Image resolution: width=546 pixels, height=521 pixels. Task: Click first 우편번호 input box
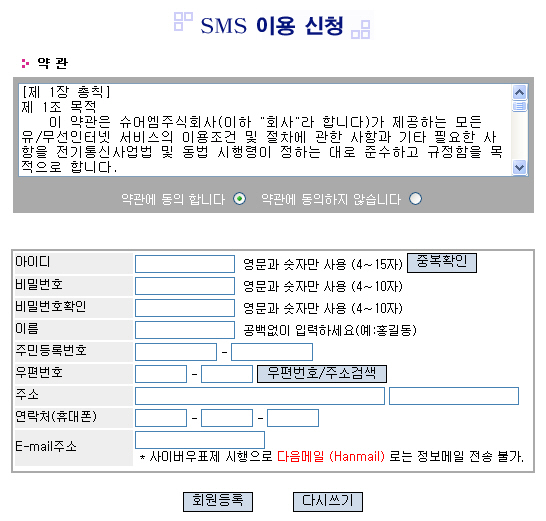(161, 374)
